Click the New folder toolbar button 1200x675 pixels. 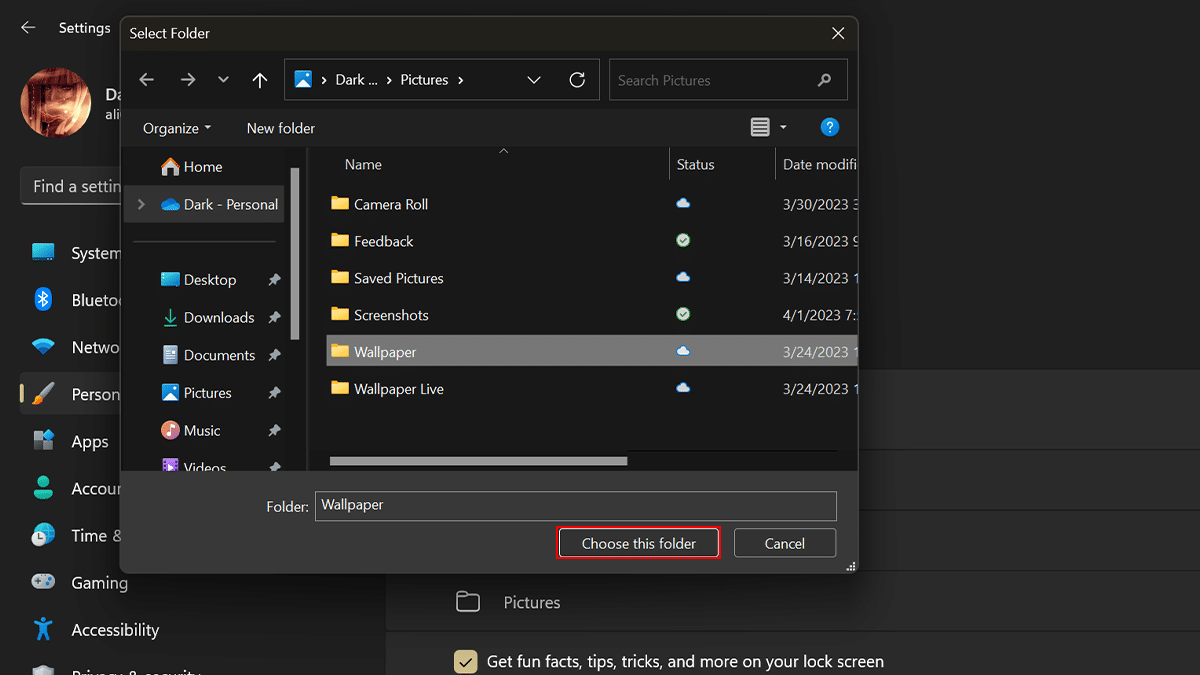(x=280, y=128)
